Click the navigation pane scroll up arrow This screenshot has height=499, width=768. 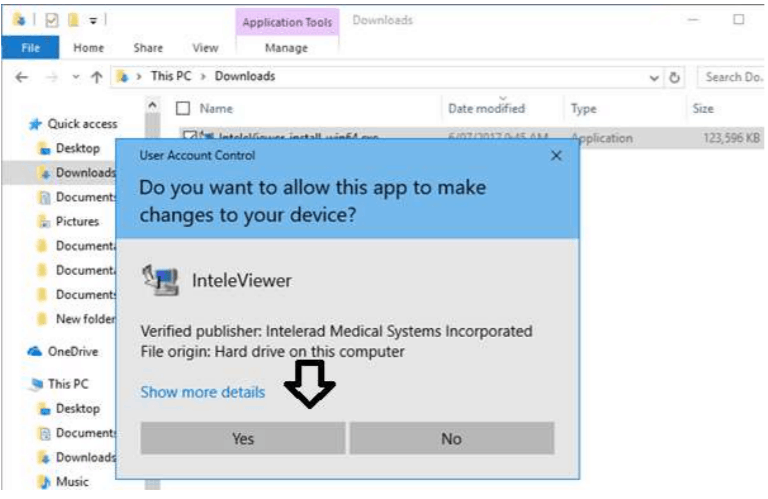(x=152, y=105)
